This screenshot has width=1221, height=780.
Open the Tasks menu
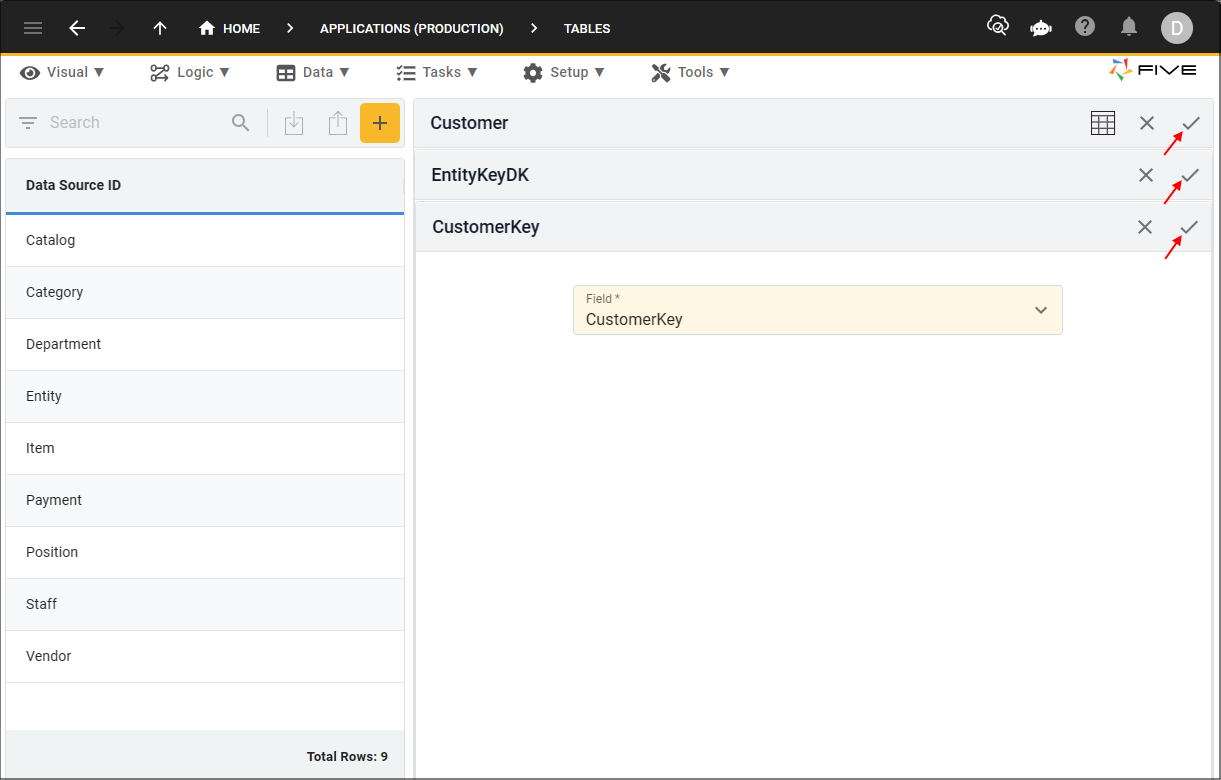coord(437,72)
